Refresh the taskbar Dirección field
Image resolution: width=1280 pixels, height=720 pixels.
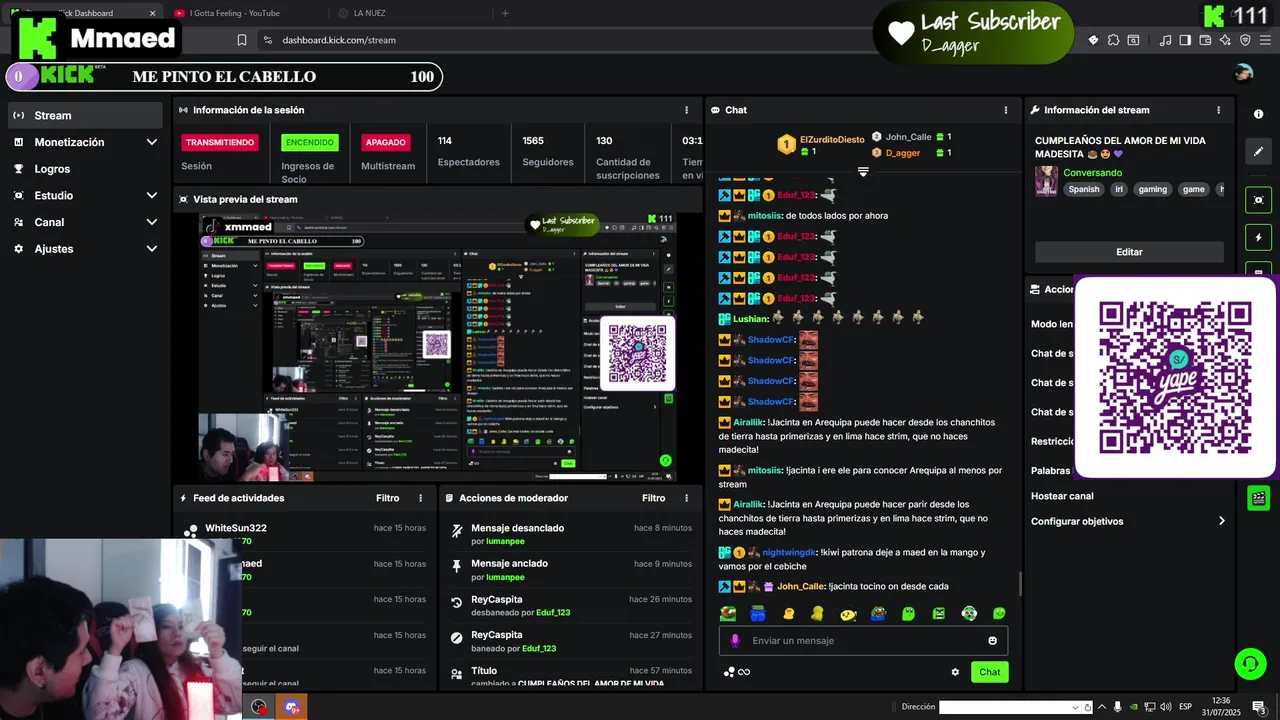[1086, 707]
